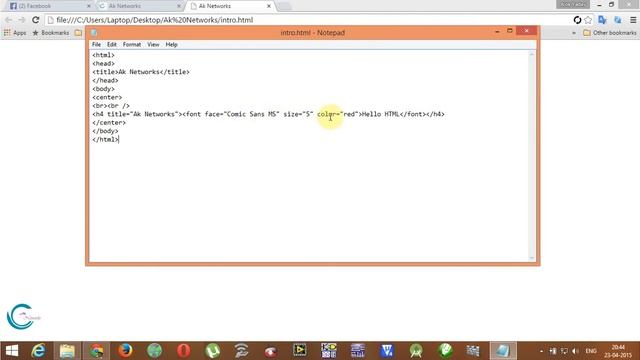Open the Edit menu in Notepad
640x360 pixels.
click(112, 44)
